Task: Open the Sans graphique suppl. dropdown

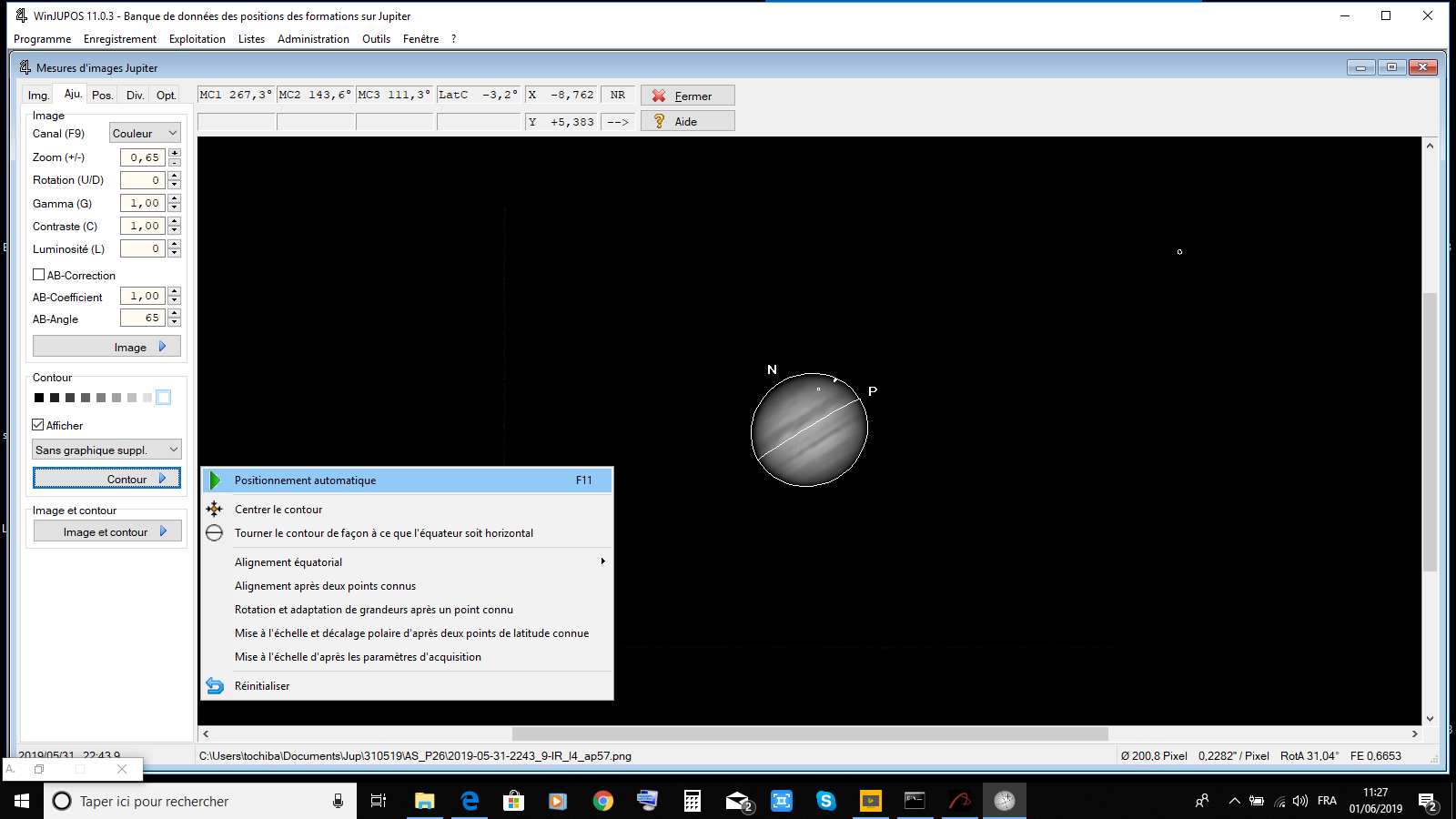Action: [x=107, y=450]
